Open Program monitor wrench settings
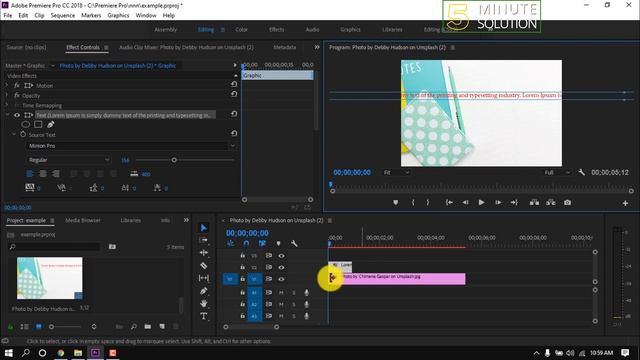Viewport: 640px width, 360px height. pos(582,172)
